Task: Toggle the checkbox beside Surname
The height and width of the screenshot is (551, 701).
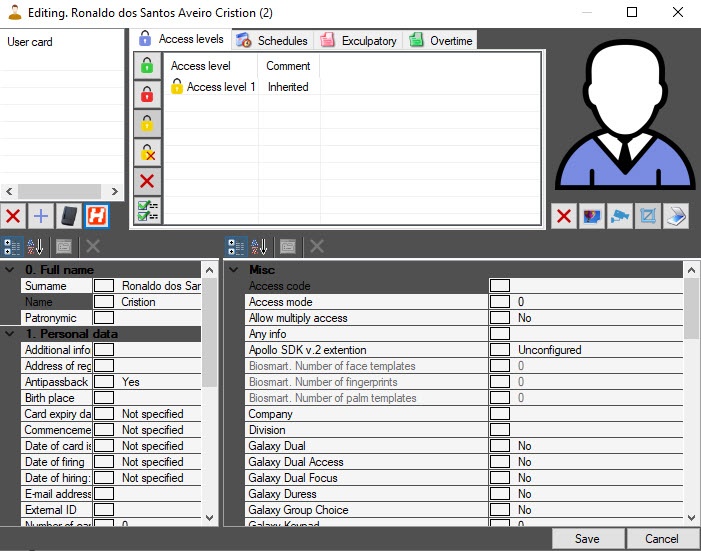Action: tap(104, 286)
